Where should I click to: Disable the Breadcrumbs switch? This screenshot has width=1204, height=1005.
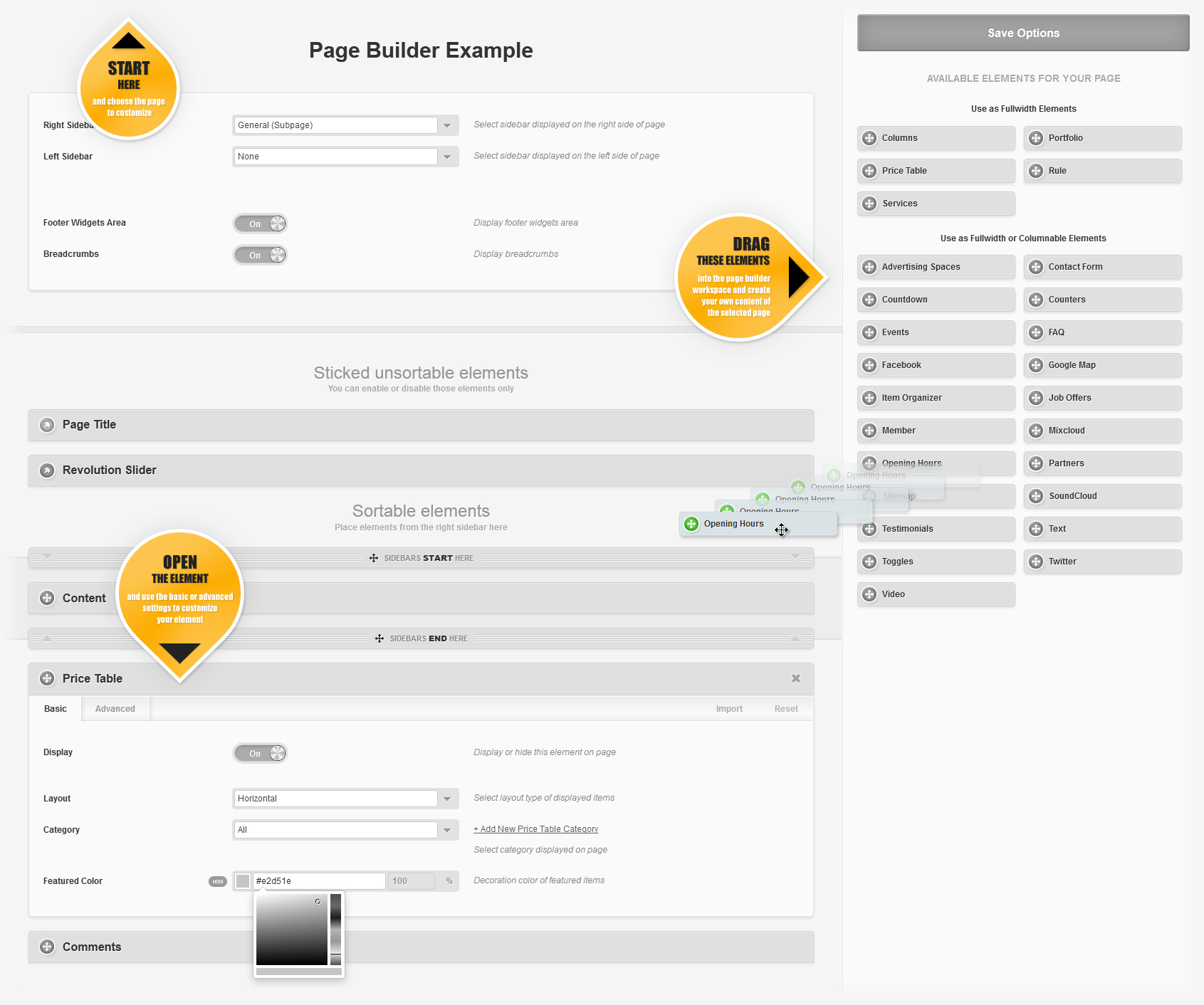tap(261, 255)
